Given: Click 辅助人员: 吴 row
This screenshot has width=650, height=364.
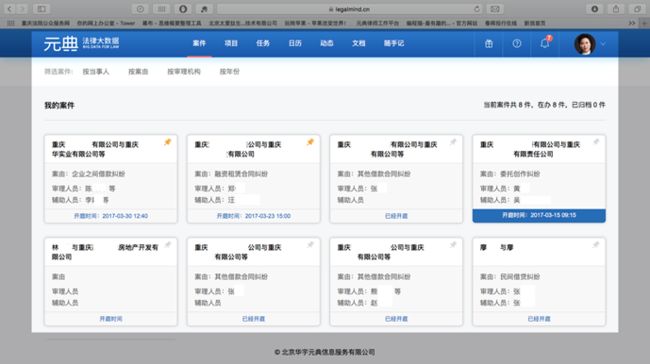Looking at the screenshot, I should [500, 200].
